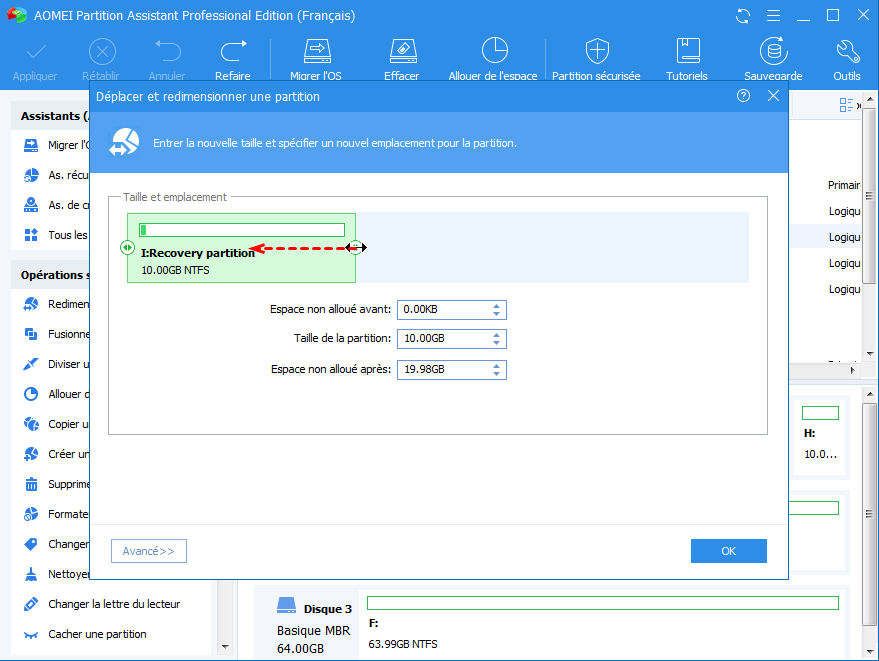Click the Taille de la partition field
Viewport: 879px width, 661px height.
(x=452, y=339)
